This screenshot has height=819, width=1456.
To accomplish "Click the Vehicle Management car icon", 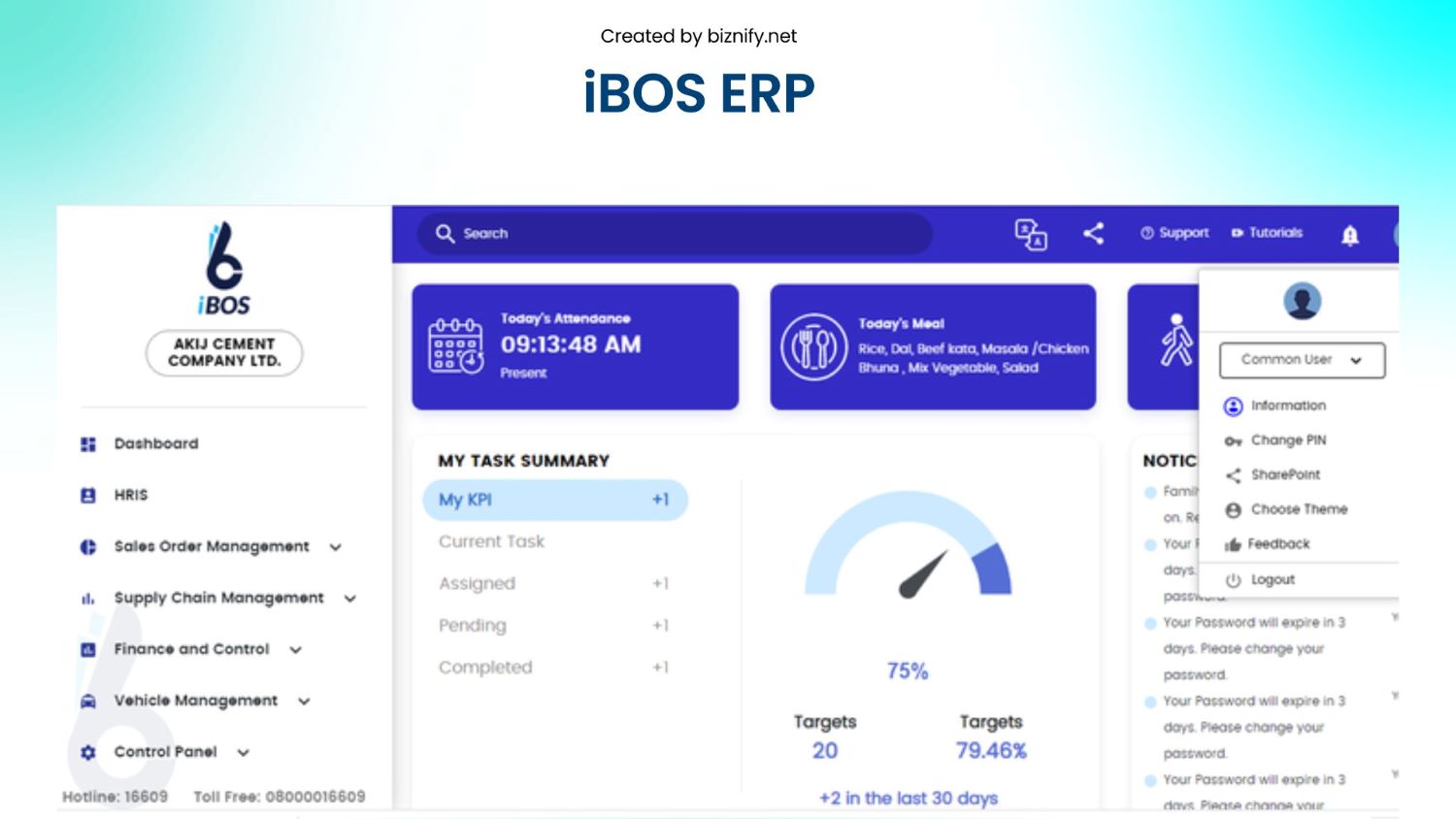I will click(88, 701).
